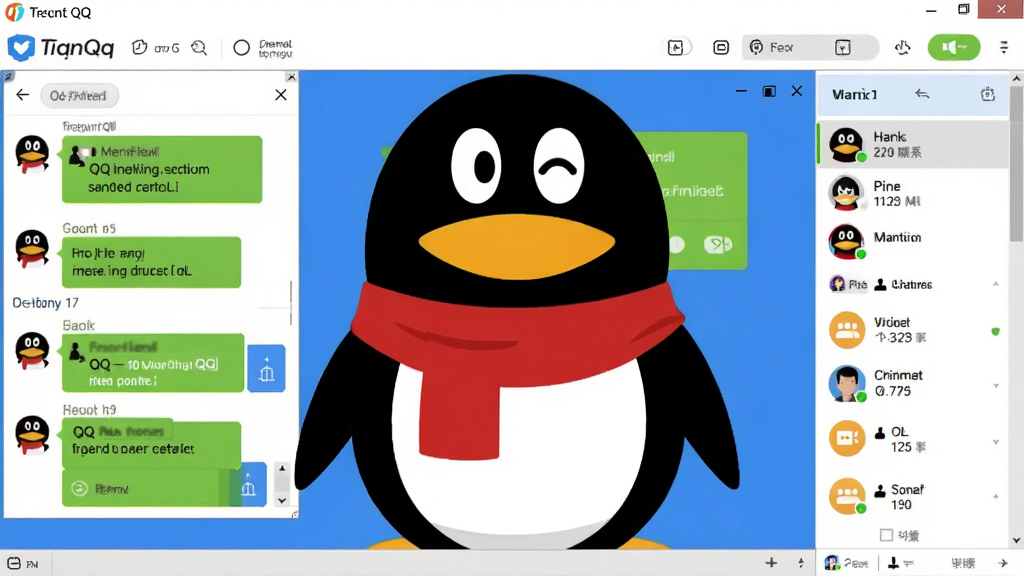Go back with the chat panel arrow
1024x576 pixels.
pos(23,95)
